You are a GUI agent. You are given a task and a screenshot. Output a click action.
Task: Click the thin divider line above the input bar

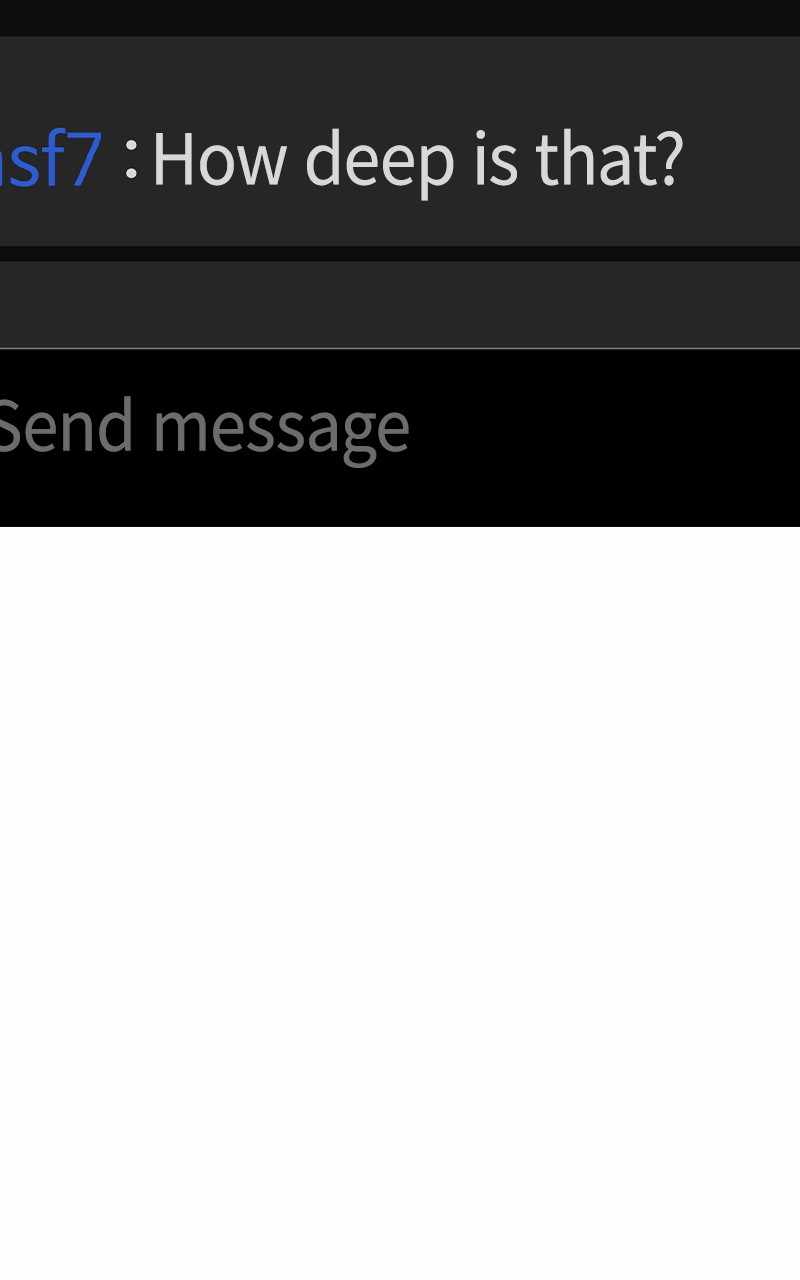tap(400, 348)
